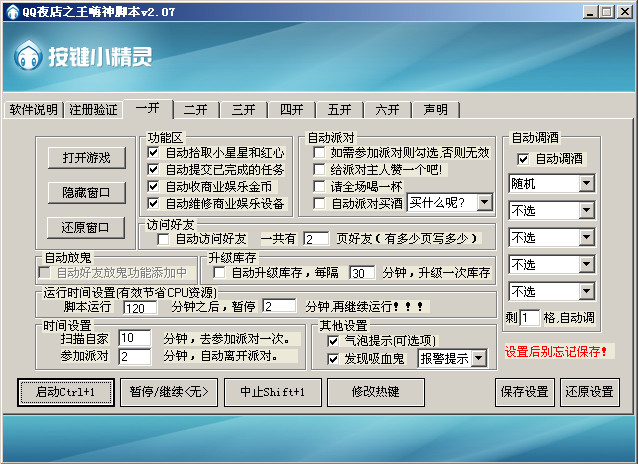
Task: Check 自动派对买酒 option
Action: [x=319, y=203]
